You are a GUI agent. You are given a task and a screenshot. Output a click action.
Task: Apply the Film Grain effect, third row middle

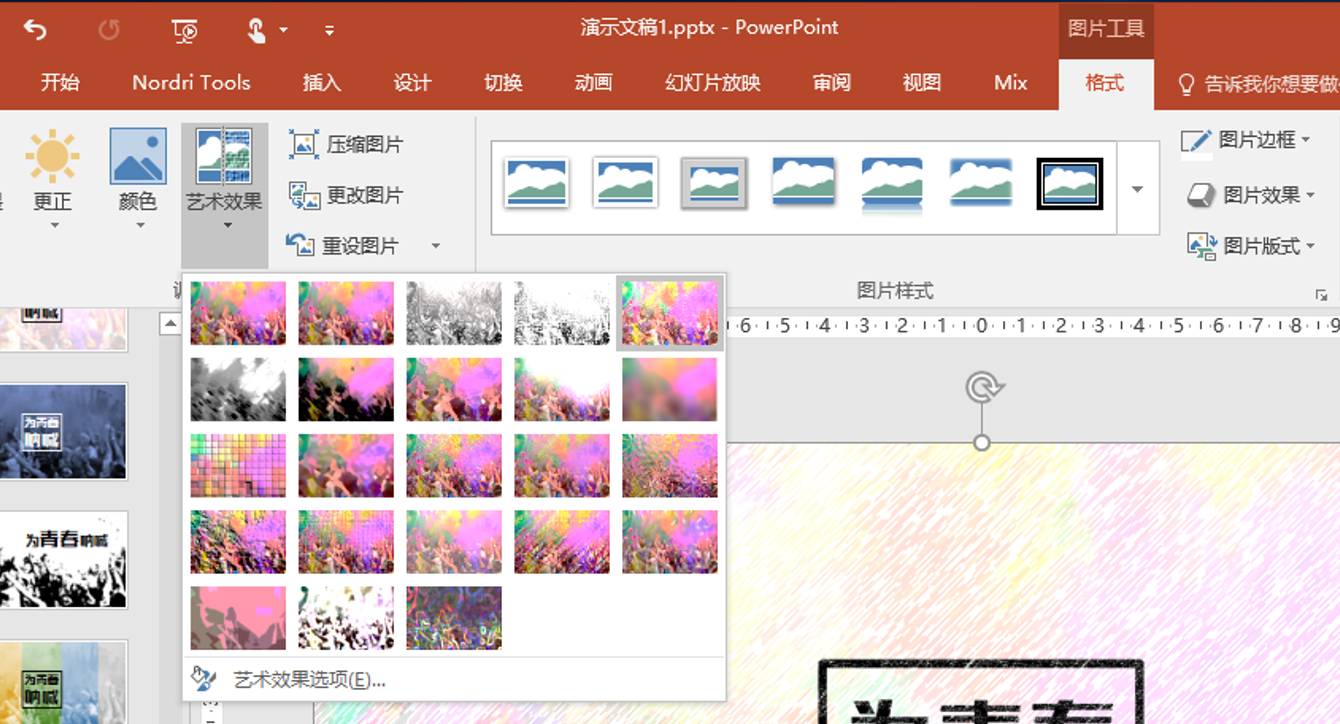pos(454,465)
